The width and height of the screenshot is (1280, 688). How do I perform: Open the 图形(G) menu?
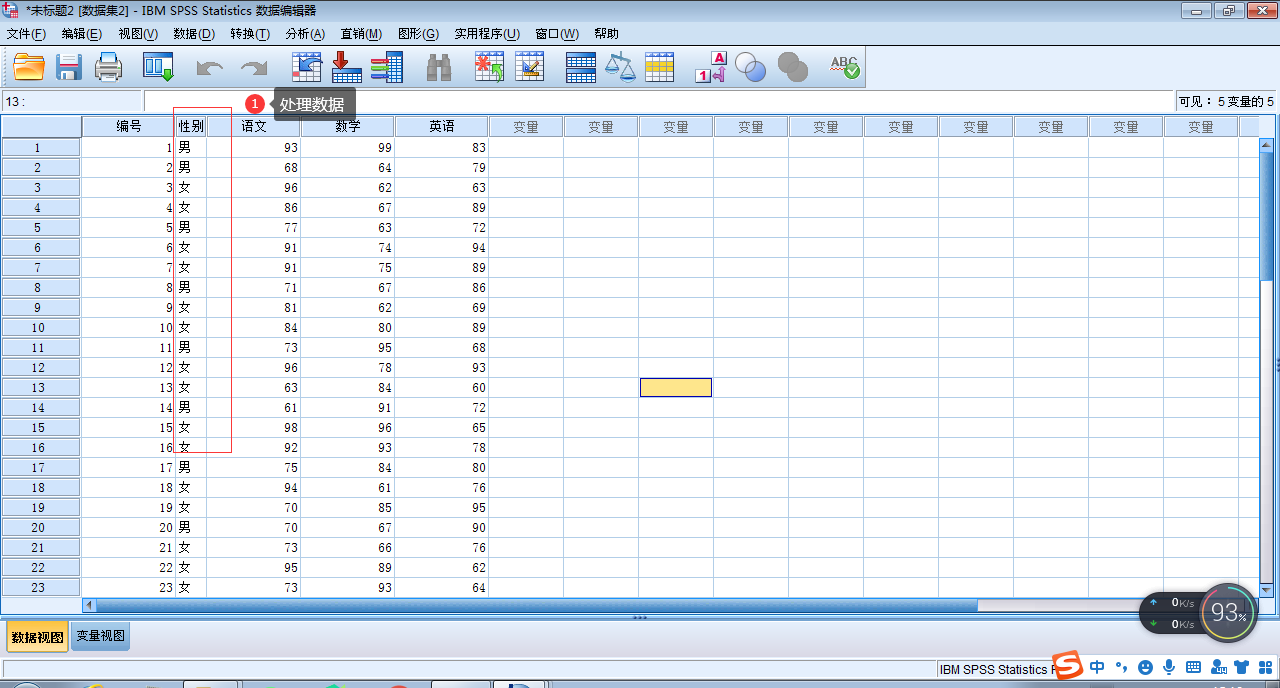click(418, 34)
